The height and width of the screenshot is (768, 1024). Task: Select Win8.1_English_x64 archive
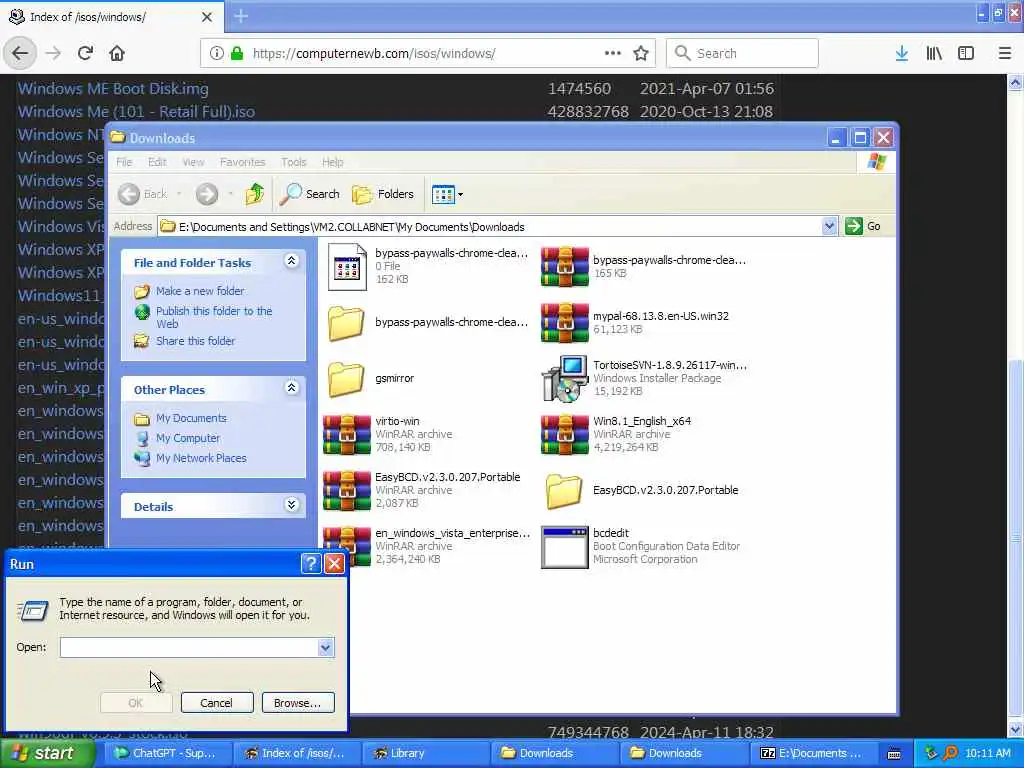[616, 434]
